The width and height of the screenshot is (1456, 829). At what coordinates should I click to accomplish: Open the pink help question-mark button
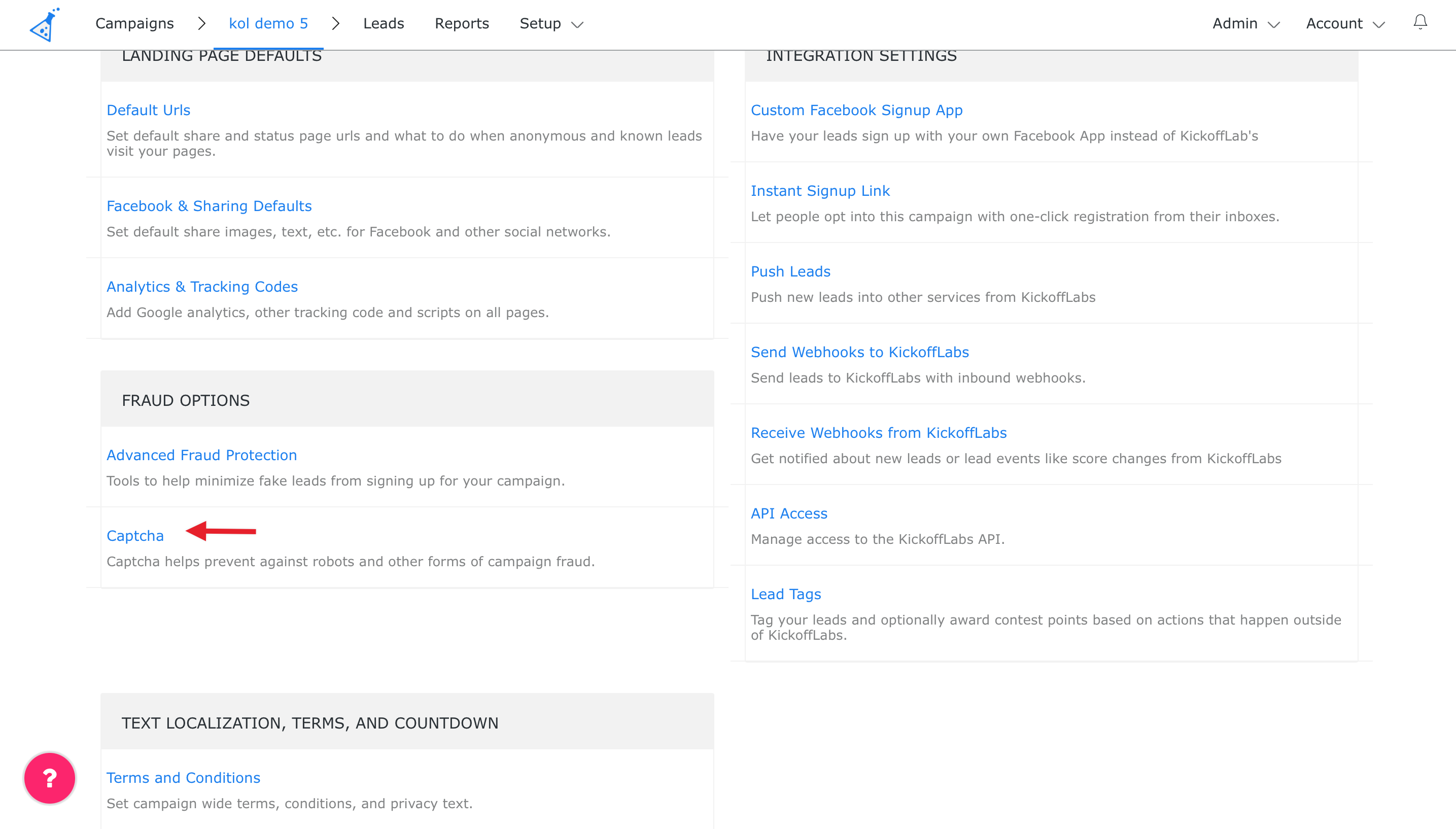pos(50,778)
